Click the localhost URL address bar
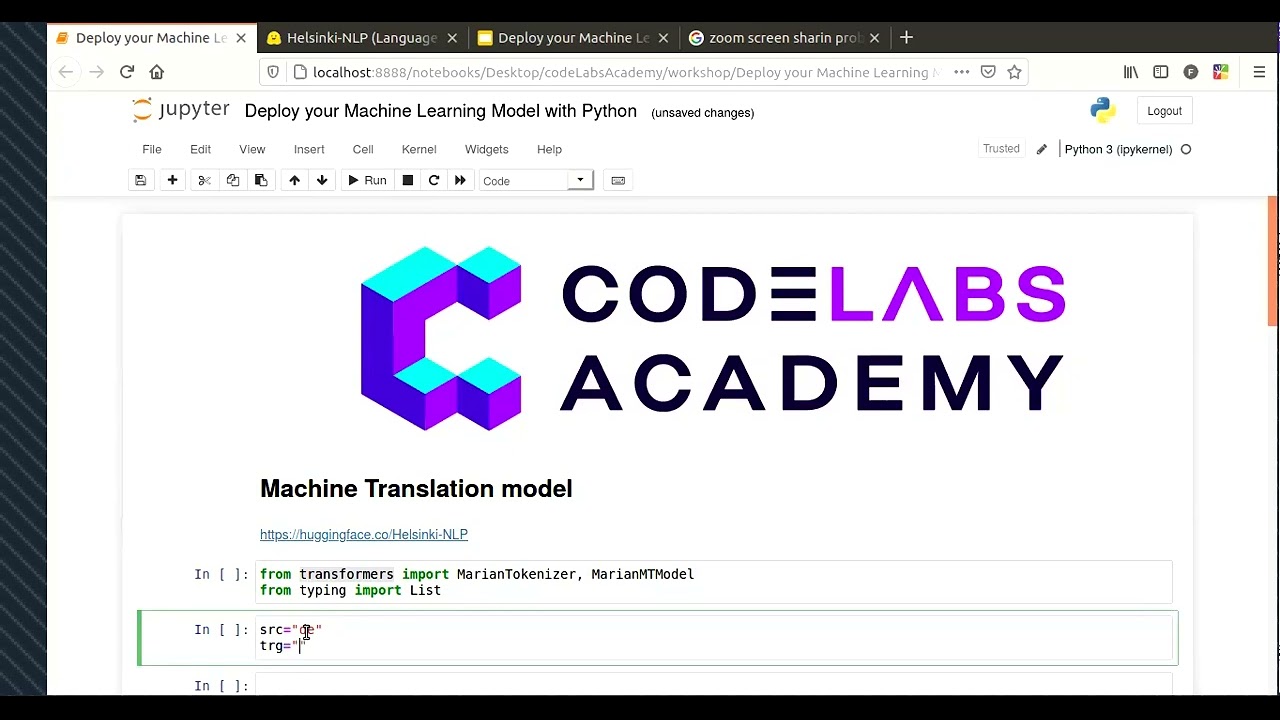The width and height of the screenshot is (1280, 720). (x=626, y=72)
